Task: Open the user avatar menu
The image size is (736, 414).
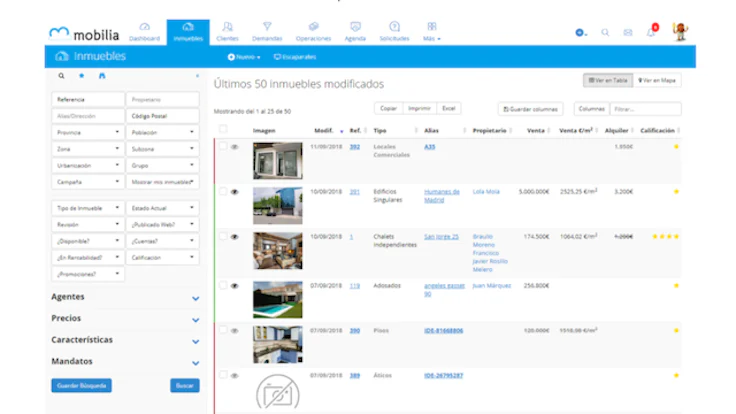Action: tap(680, 31)
